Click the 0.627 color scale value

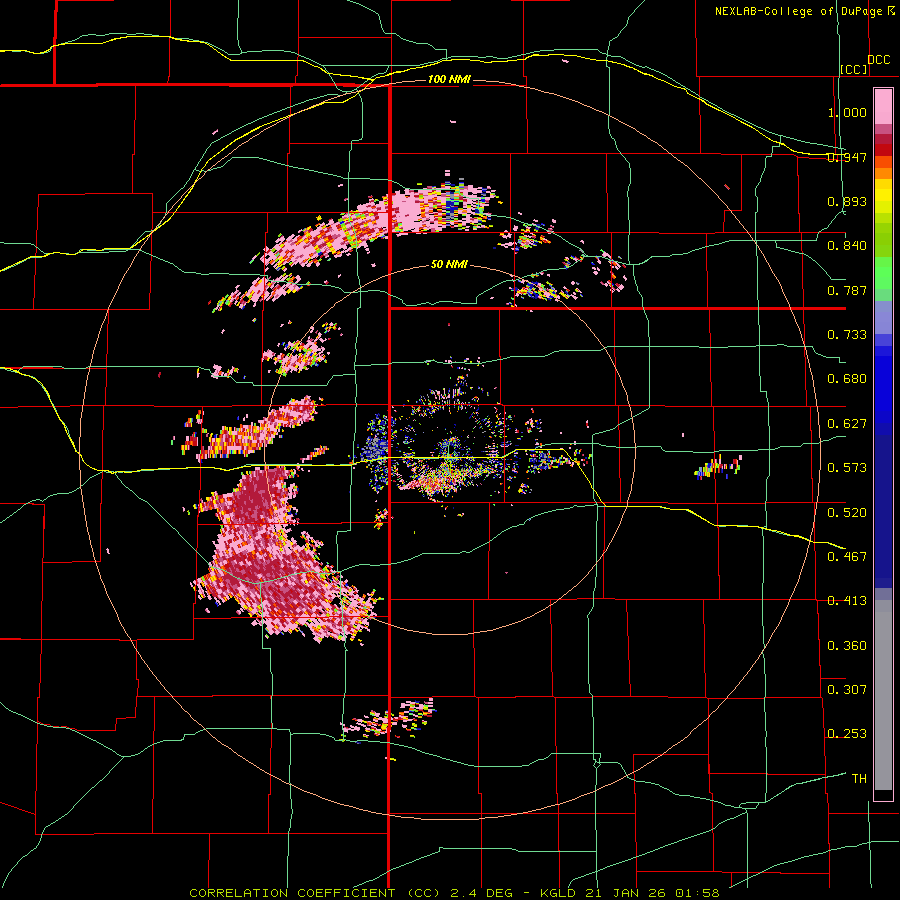pos(847,424)
